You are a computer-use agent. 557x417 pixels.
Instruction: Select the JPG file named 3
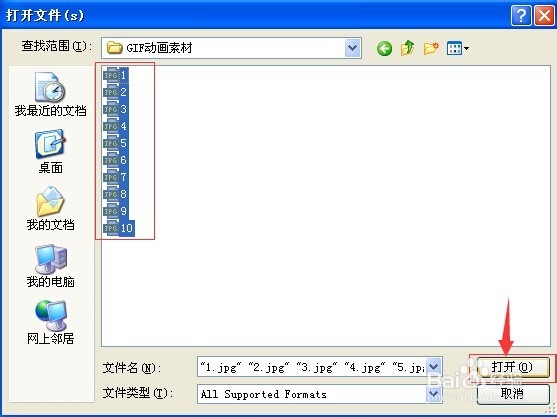click(116, 109)
